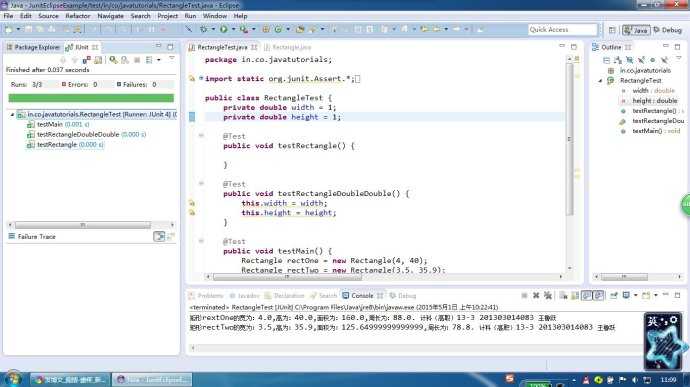Click Open Perspective icon beside Java
This screenshot has height=387, width=690.
[612, 30]
